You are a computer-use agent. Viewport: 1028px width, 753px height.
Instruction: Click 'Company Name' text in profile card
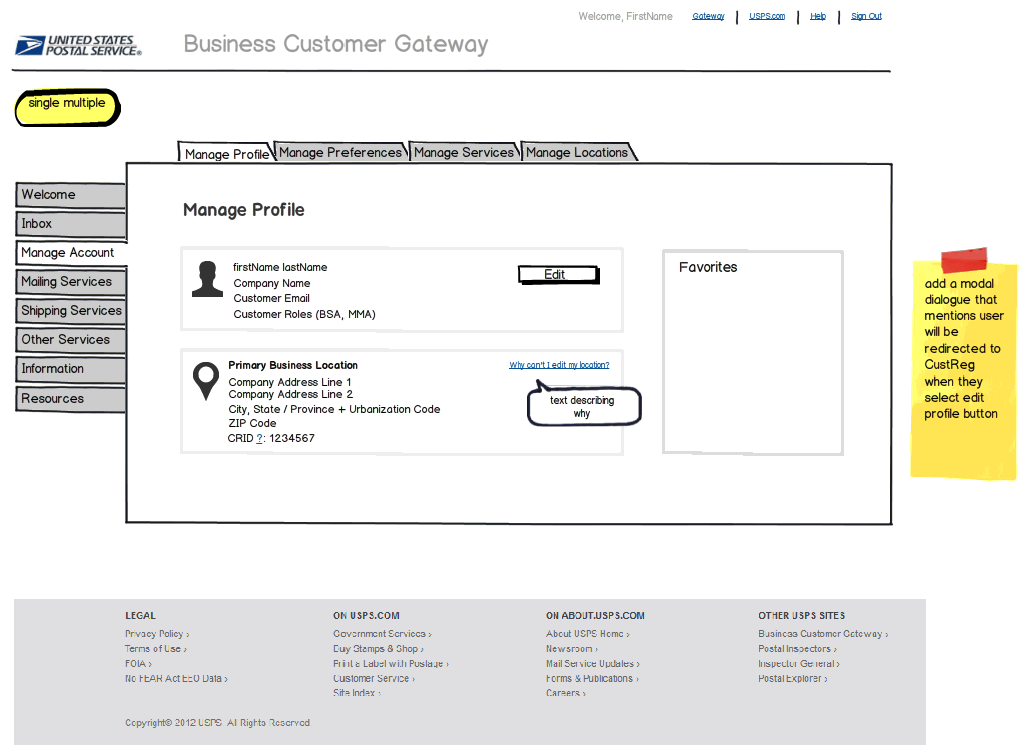coord(271,284)
